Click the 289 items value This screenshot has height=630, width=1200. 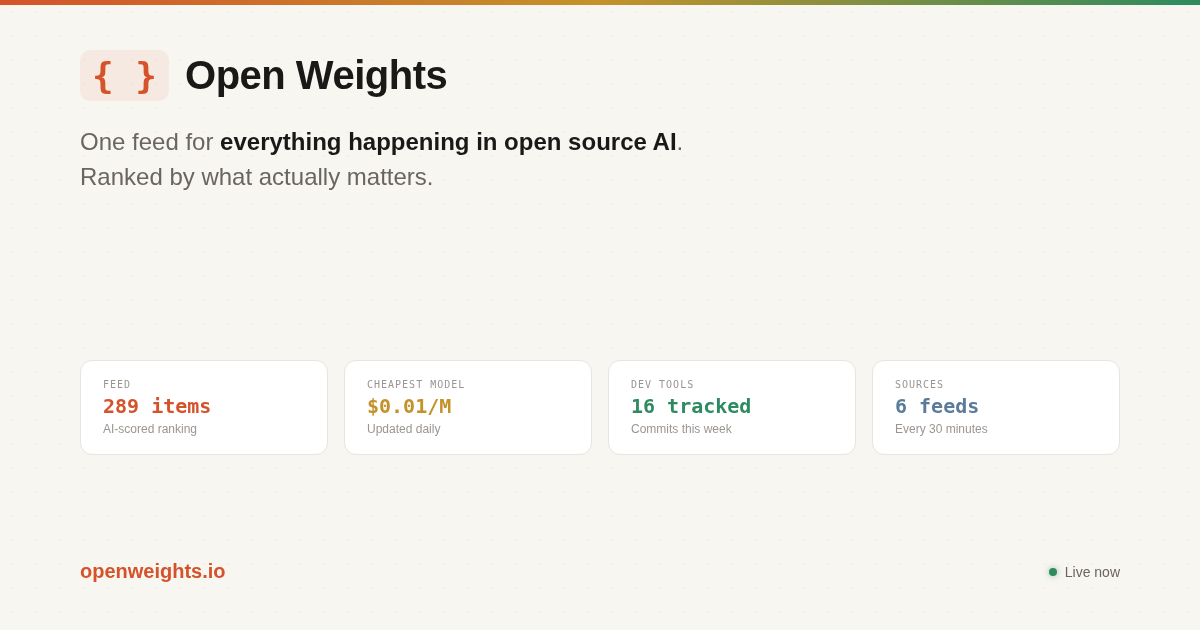pos(157,406)
